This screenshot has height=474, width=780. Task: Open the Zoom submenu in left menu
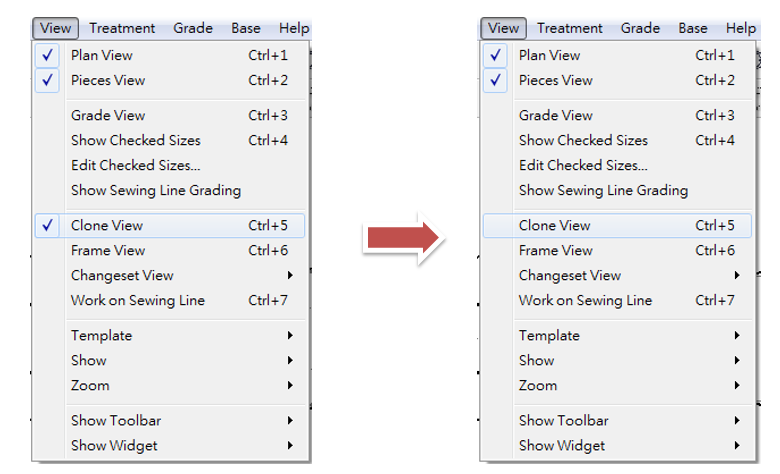pyautogui.click(x=90, y=386)
